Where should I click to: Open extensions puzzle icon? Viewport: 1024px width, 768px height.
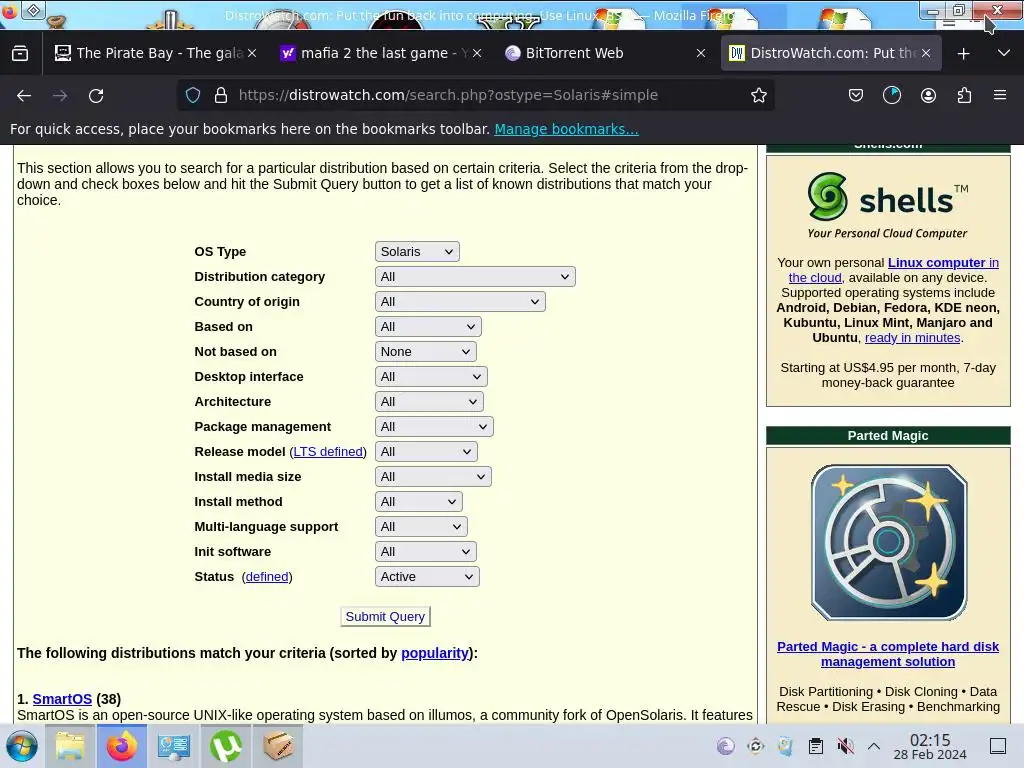(x=964, y=95)
